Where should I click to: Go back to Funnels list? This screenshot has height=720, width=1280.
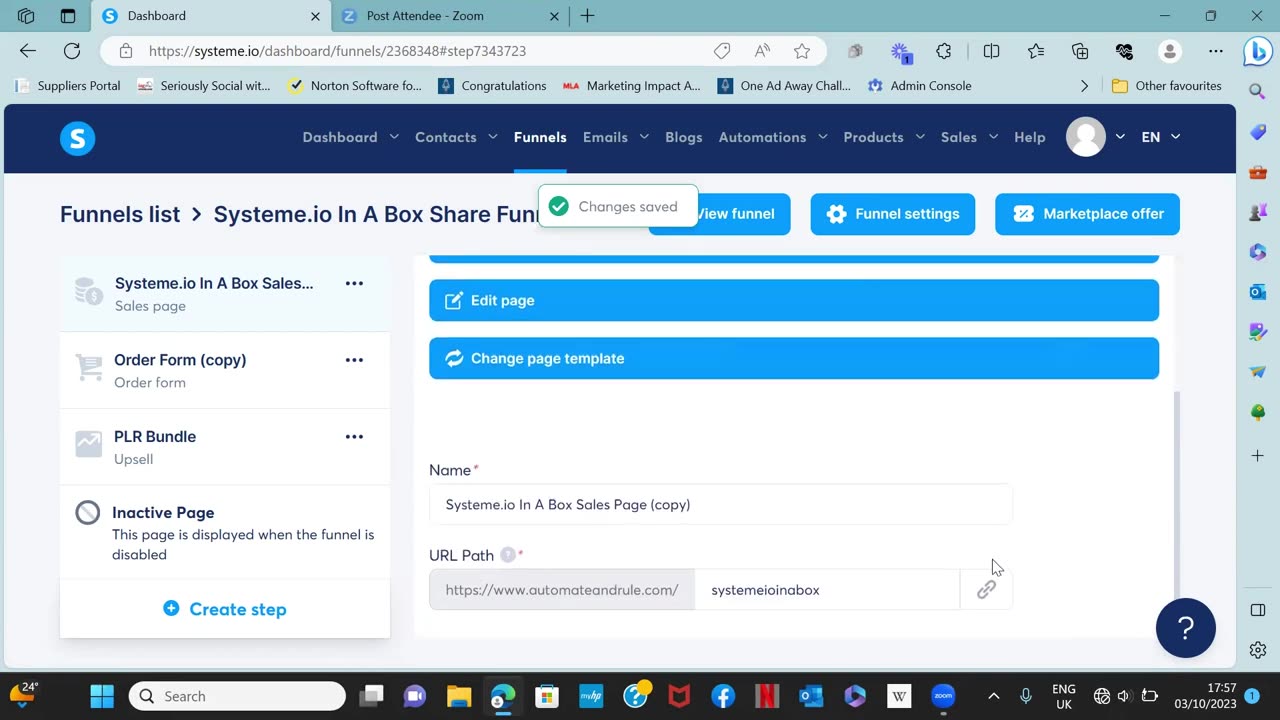[120, 214]
